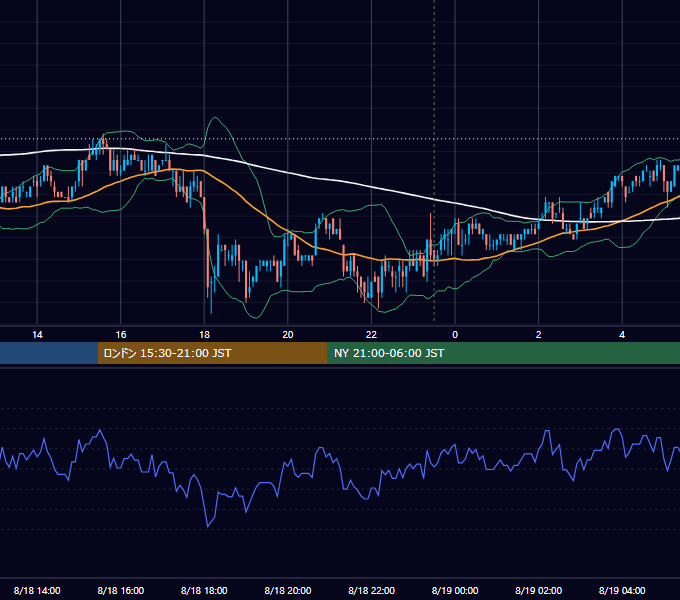Image resolution: width=680 pixels, height=600 pixels.
Task: Click the 8/18 18:00 date label
Action: (x=204, y=590)
